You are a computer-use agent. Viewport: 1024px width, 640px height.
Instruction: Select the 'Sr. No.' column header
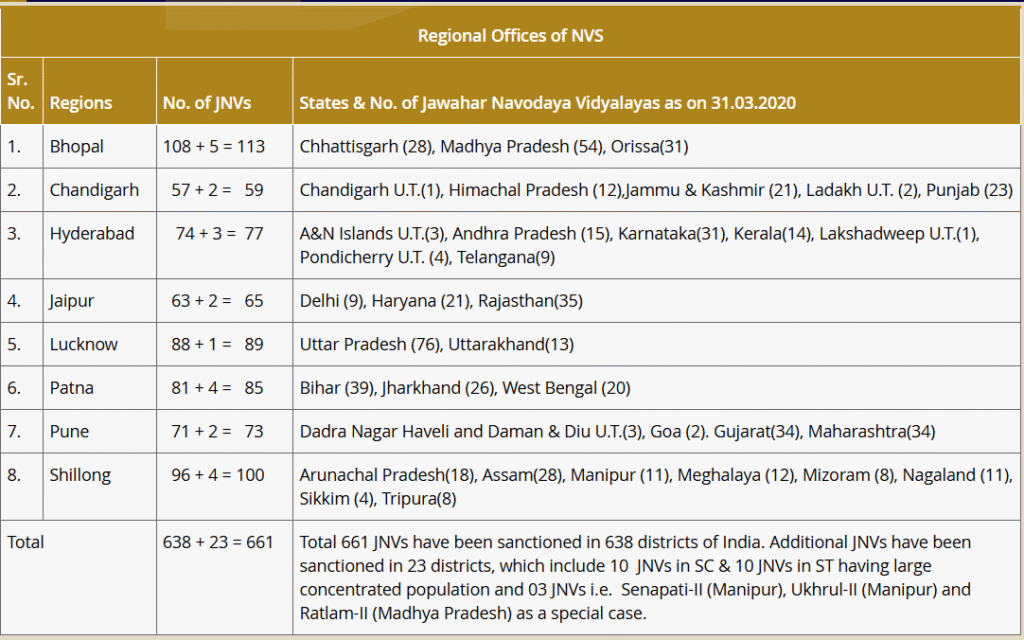(20, 91)
